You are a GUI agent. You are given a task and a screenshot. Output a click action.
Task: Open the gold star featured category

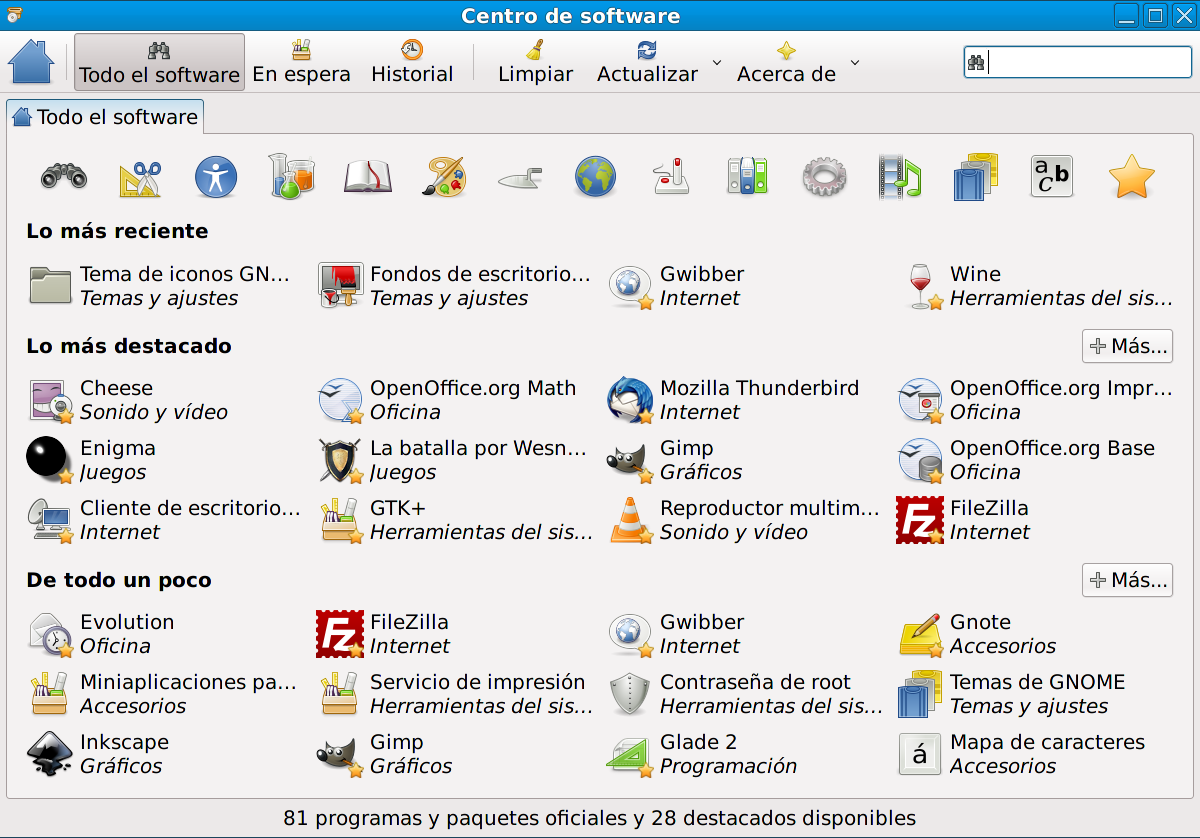(x=1132, y=177)
